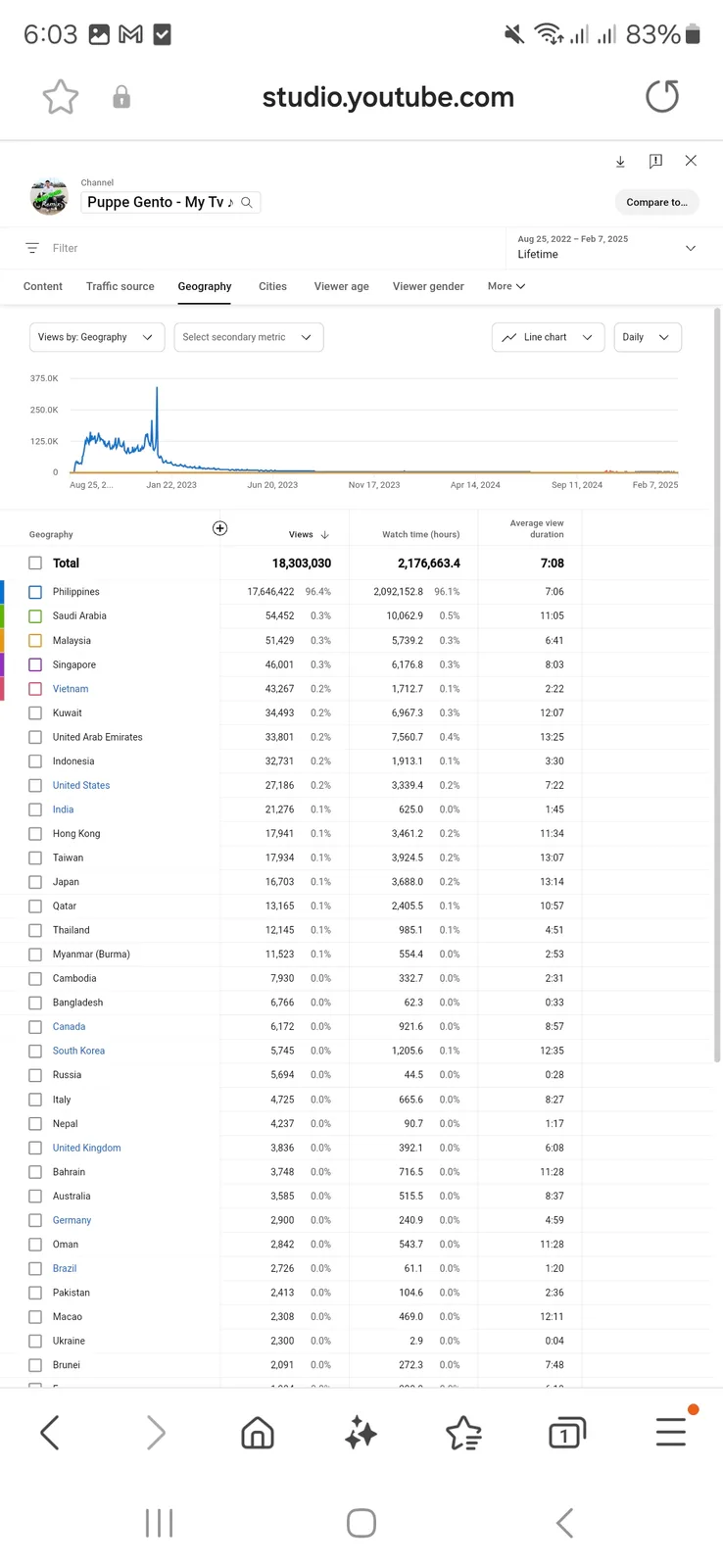Image resolution: width=723 pixels, height=1568 pixels.
Task: Open the browser hamburger menu
Action: point(671,1432)
